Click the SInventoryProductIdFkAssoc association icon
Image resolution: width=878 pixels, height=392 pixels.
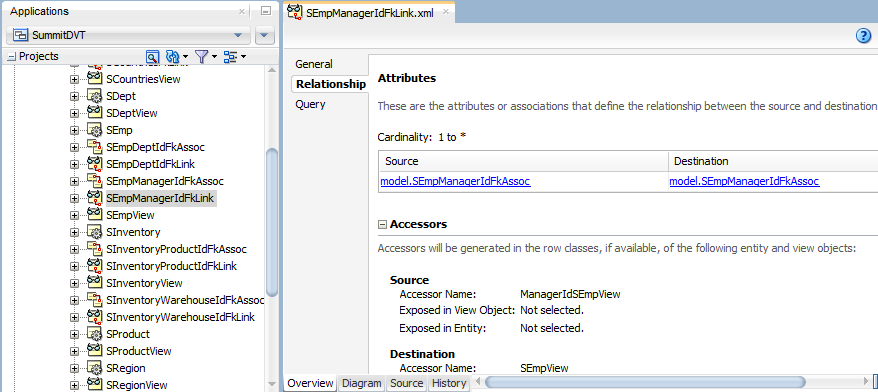click(x=94, y=249)
